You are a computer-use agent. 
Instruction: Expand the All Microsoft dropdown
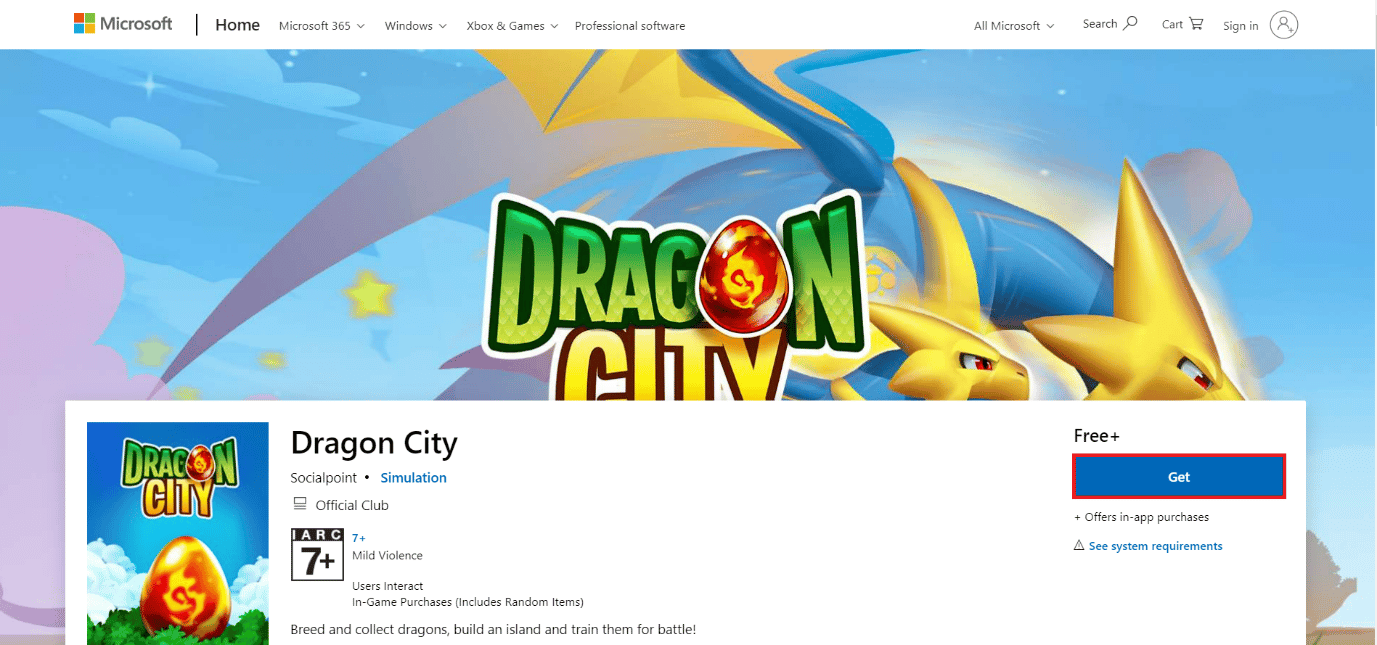pos(1014,26)
